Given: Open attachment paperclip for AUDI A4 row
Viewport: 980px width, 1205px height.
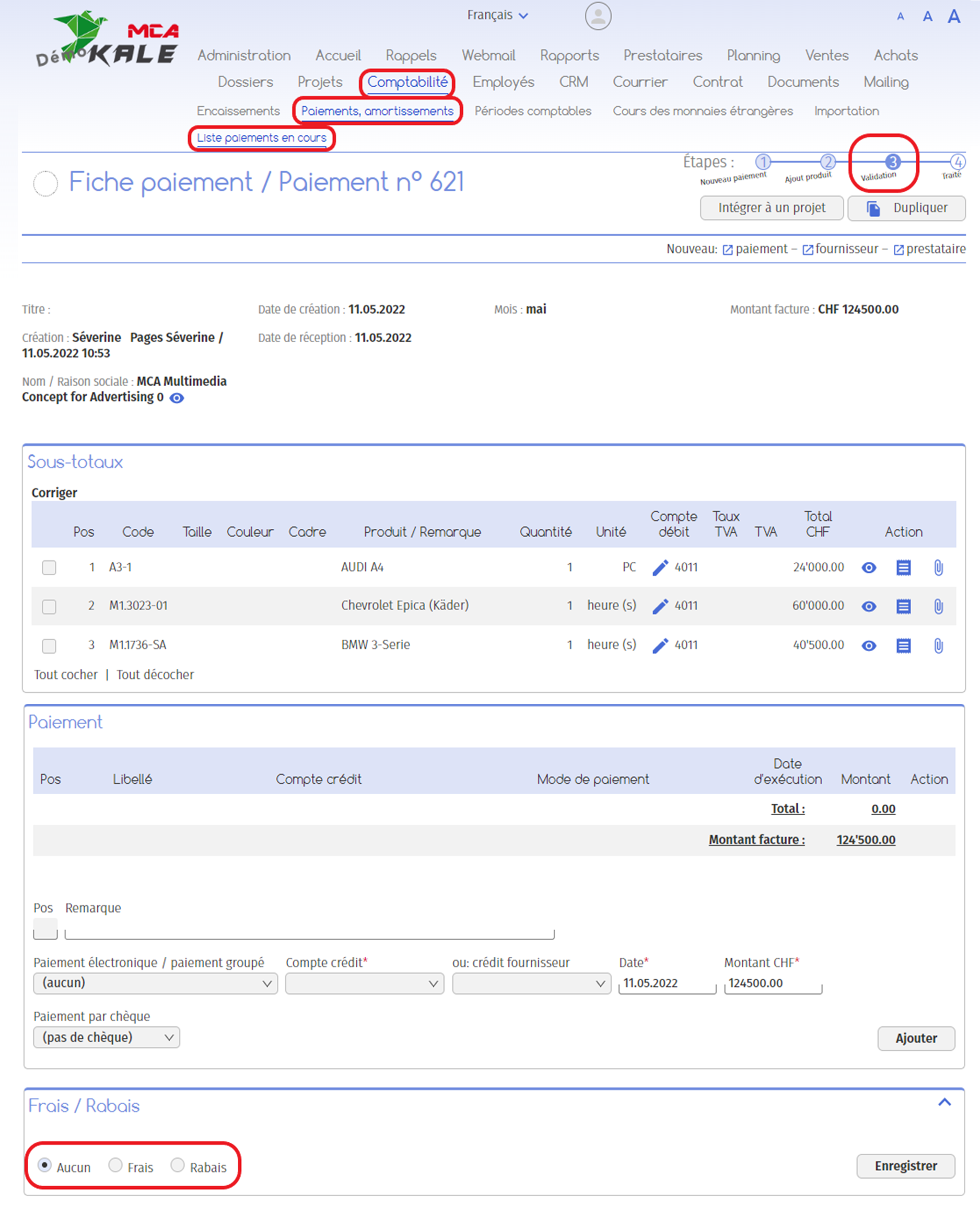Looking at the screenshot, I should tap(938, 567).
